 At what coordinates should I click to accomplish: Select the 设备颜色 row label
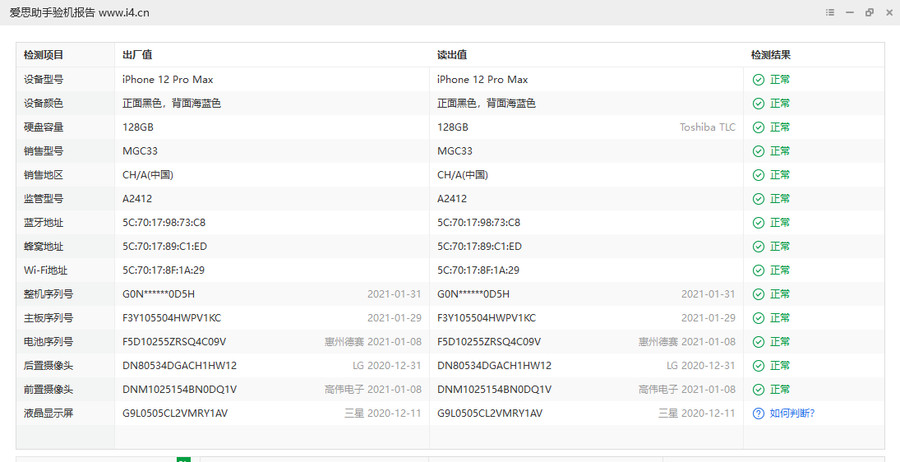(x=44, y=103)
